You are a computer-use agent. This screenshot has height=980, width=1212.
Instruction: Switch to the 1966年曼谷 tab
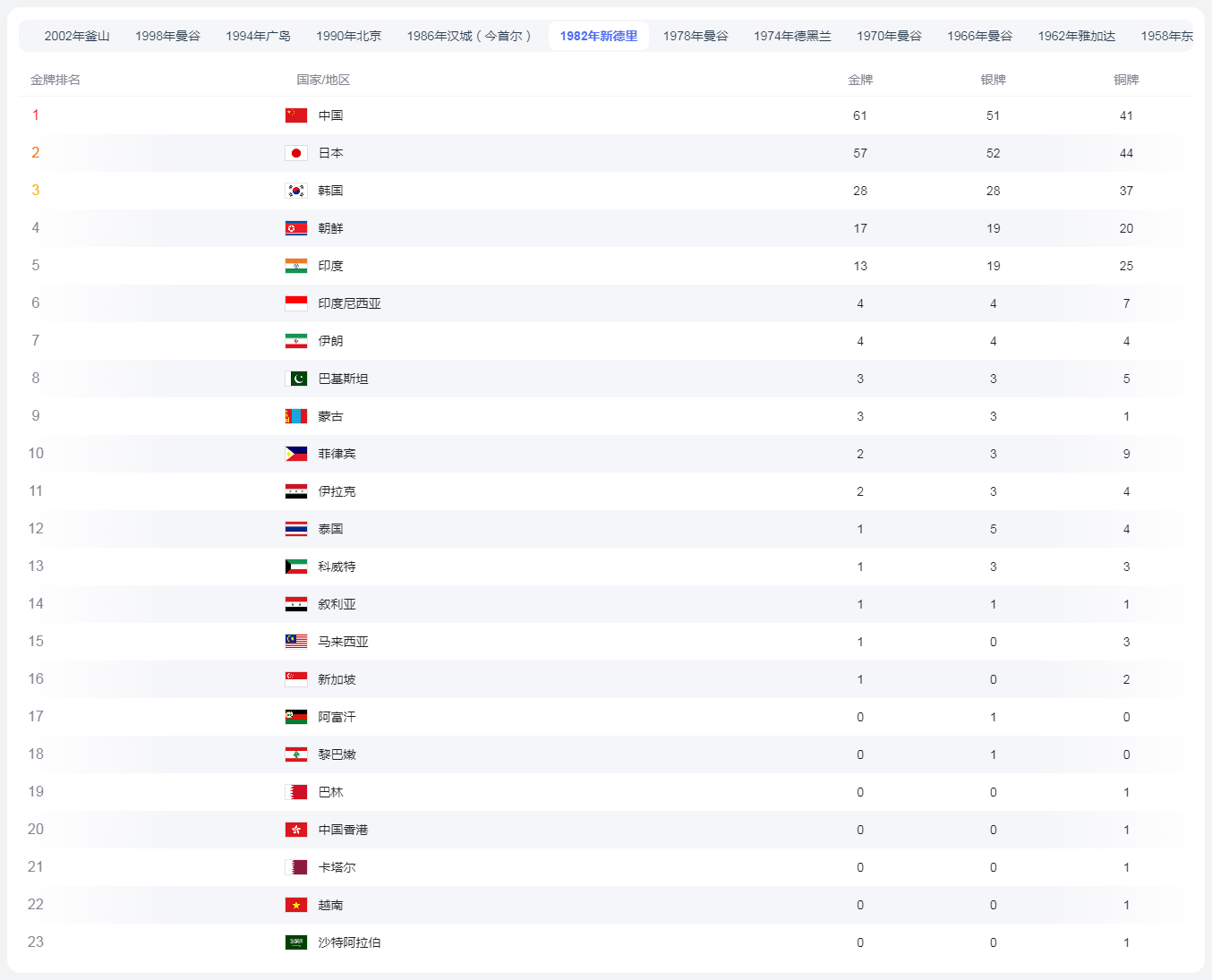tap(979, 36)
